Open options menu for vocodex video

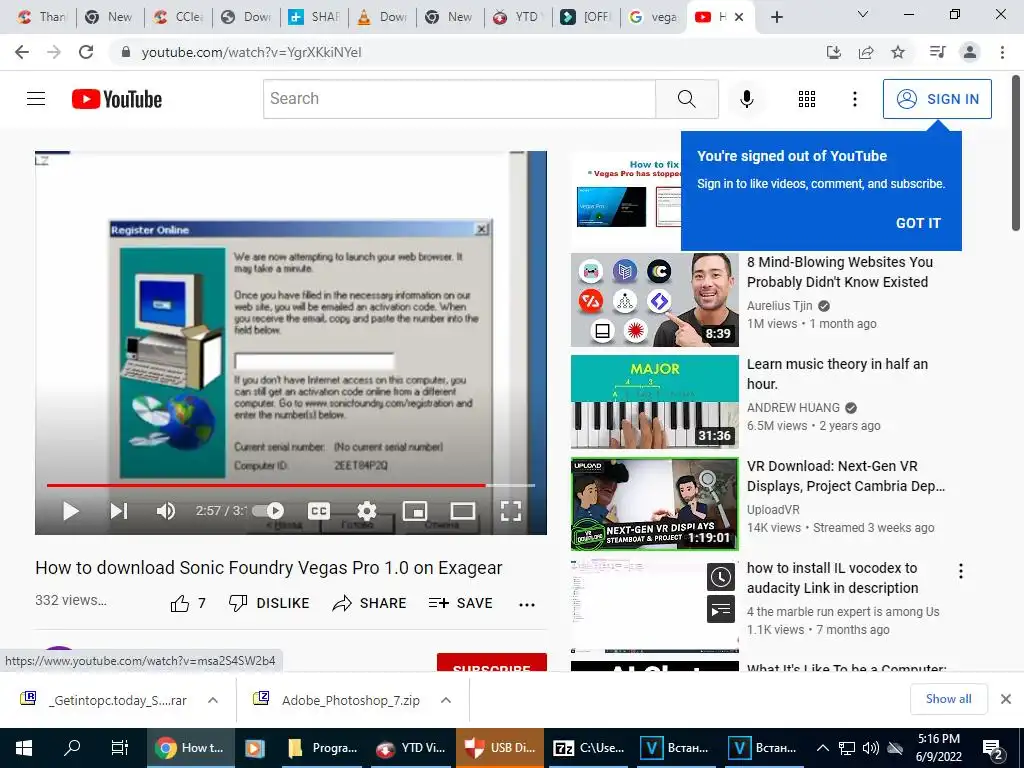(x=961, y=571)
